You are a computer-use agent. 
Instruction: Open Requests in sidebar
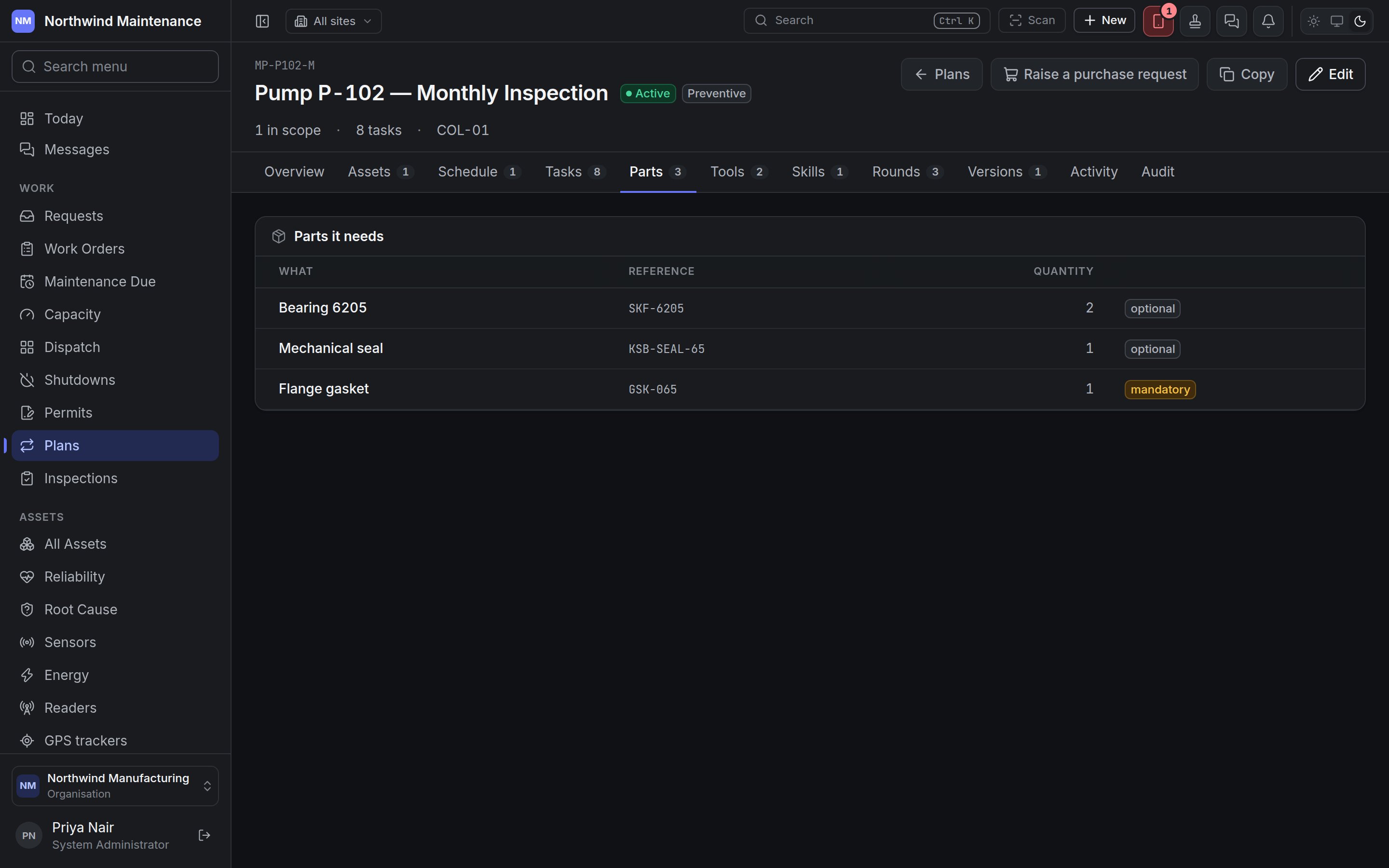[x=115, y=216]
